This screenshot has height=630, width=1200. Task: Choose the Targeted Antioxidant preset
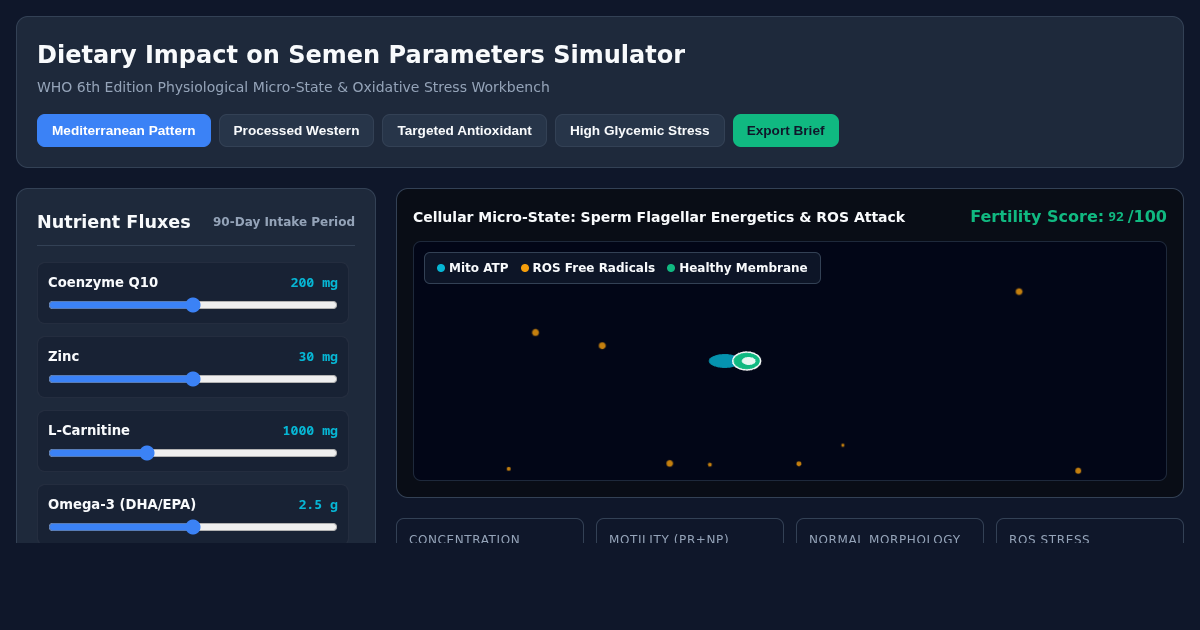[x=464, y=131]
